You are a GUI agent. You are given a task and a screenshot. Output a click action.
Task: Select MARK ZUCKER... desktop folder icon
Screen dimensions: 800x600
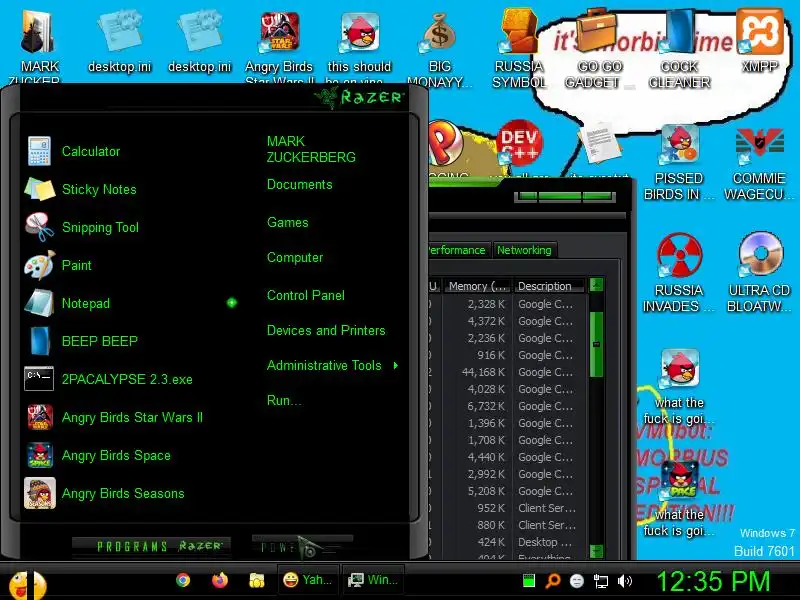tap(39, 46)
